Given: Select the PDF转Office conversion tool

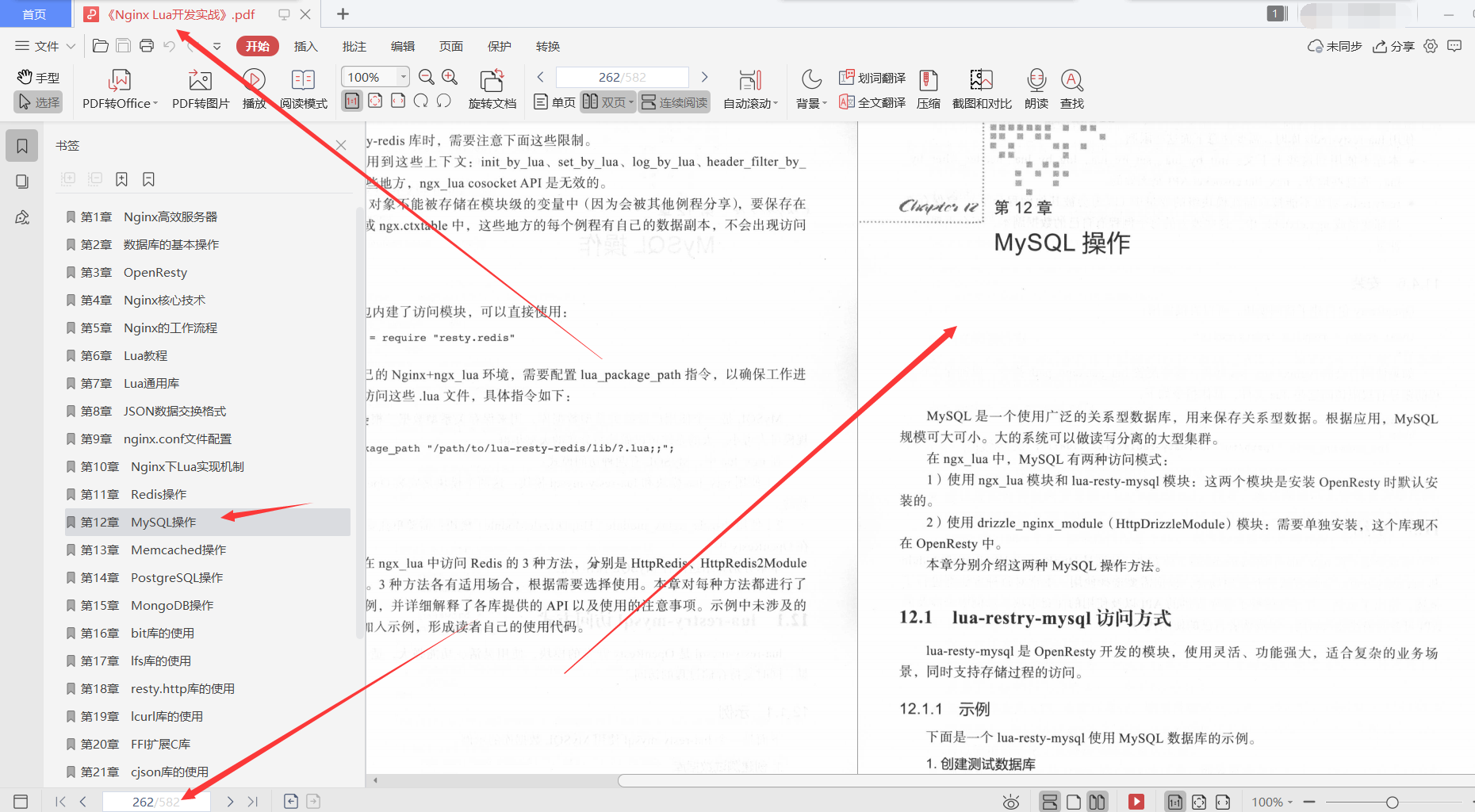Looking at the screenshot, I should 117,89.
